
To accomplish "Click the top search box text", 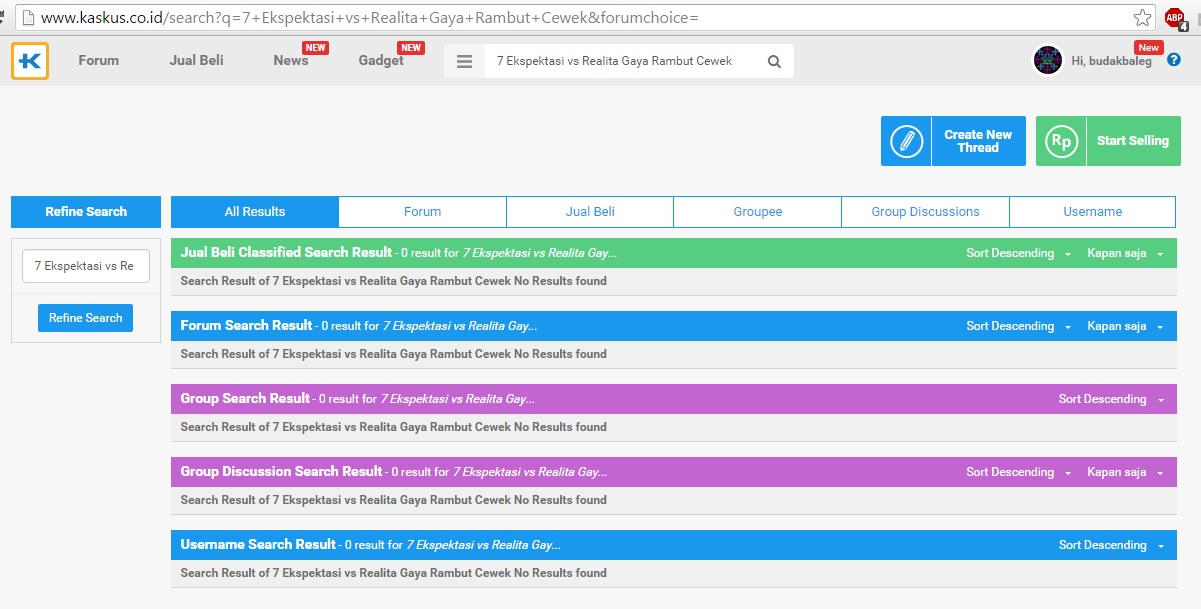I will (x=614, y=61).
